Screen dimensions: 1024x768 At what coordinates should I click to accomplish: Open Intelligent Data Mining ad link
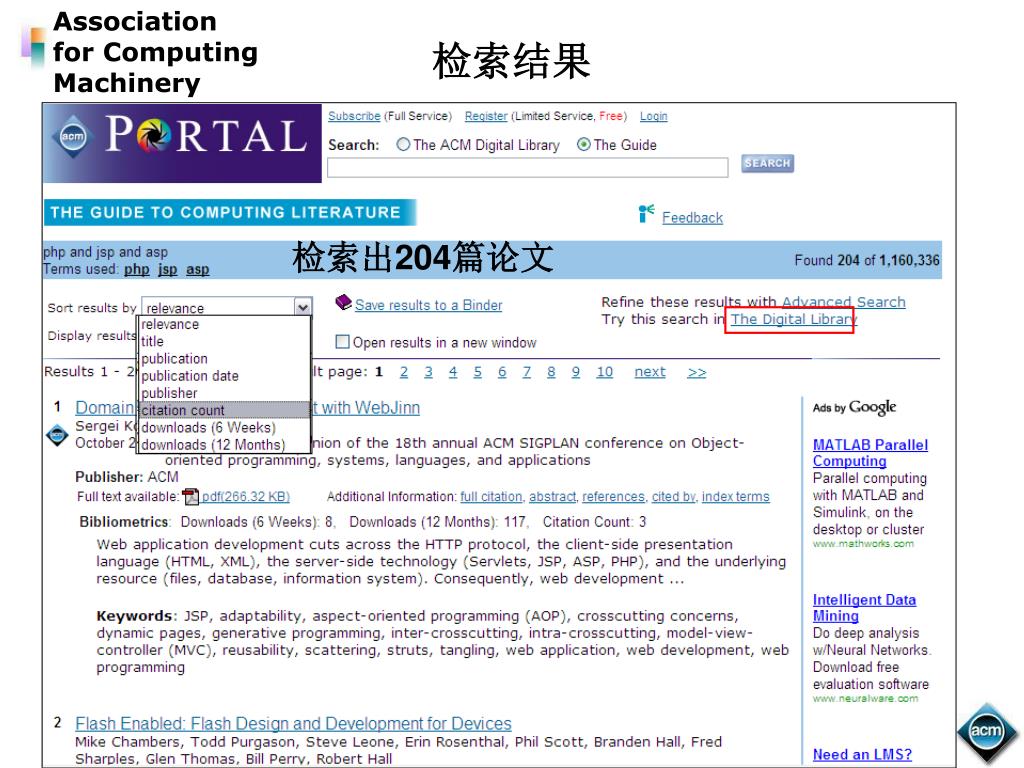click(864, 607)
